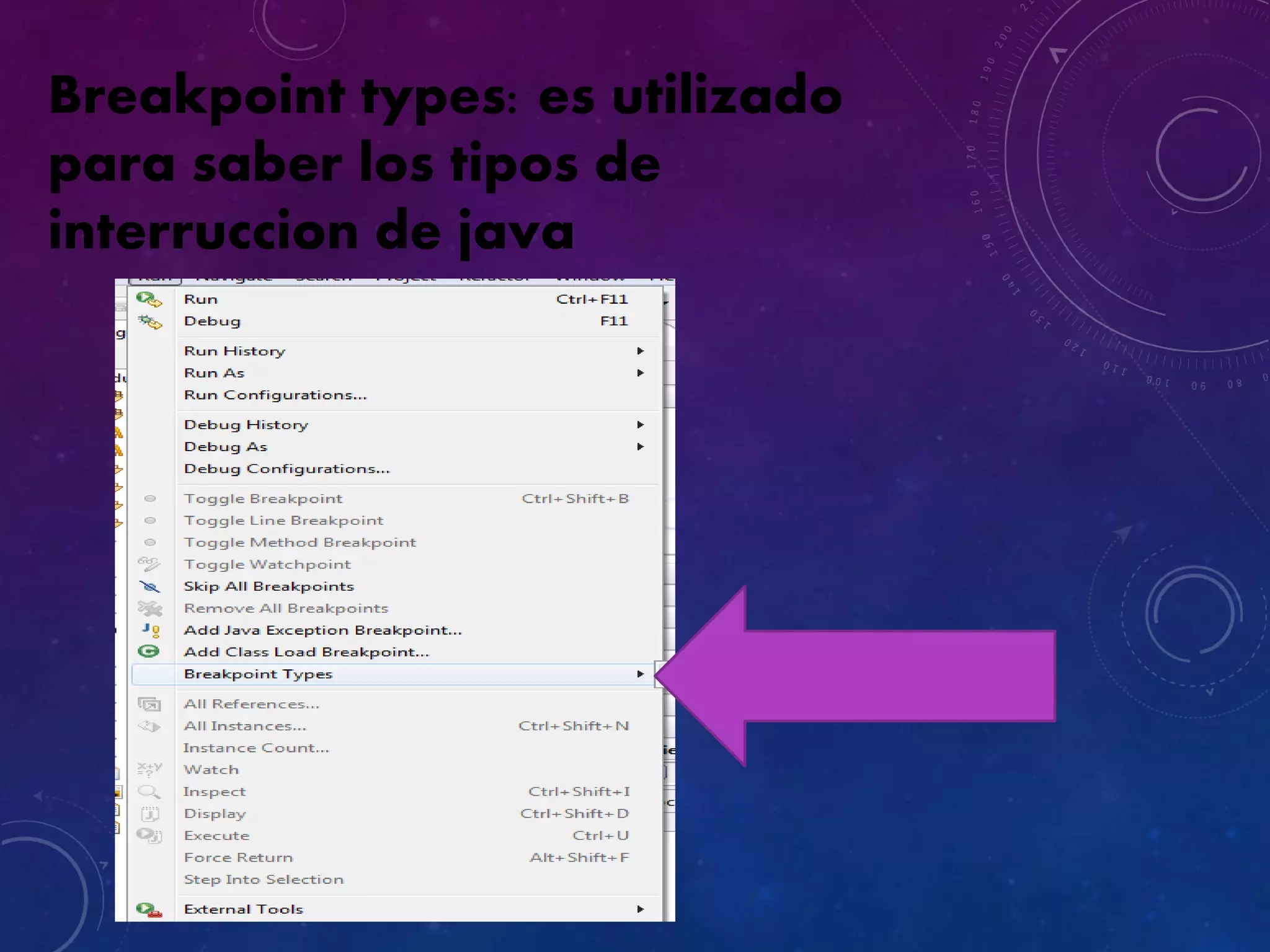1270x952 pixels.
Task: Click the Display icon
Action: 150,814
